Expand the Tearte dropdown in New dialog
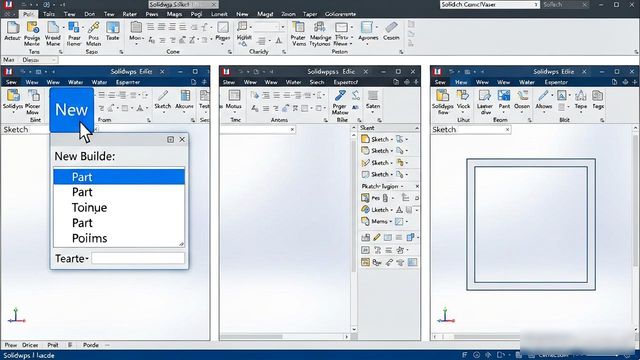This screenshot has height=360, width=640. [x=87, y=259]
